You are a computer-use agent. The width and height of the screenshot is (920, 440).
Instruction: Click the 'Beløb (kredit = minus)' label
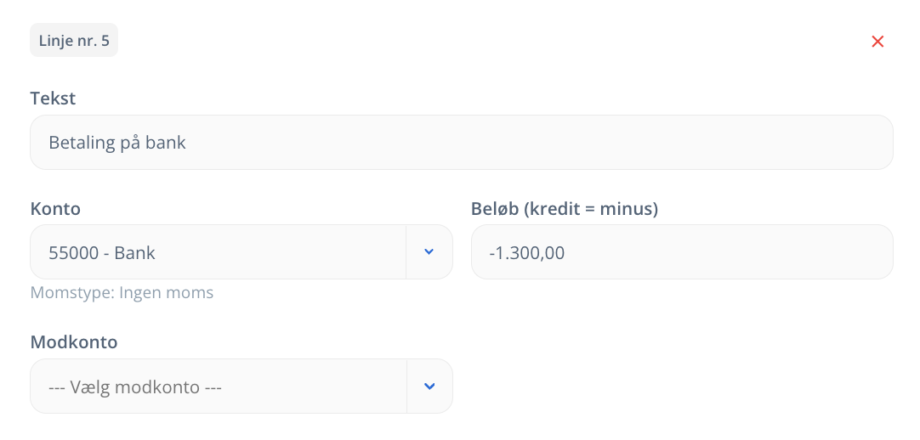564,208
